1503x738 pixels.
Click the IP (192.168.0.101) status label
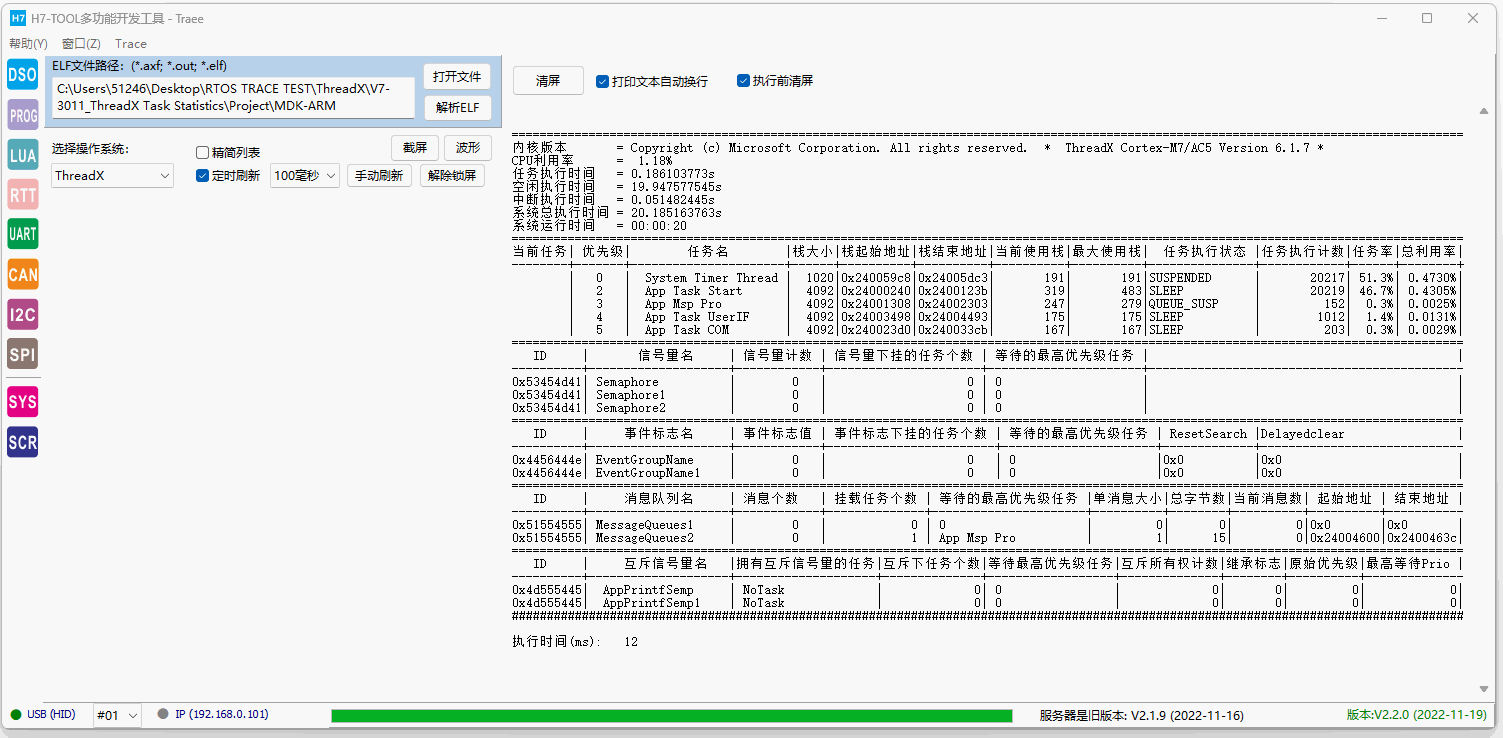(x=222, y=715)
